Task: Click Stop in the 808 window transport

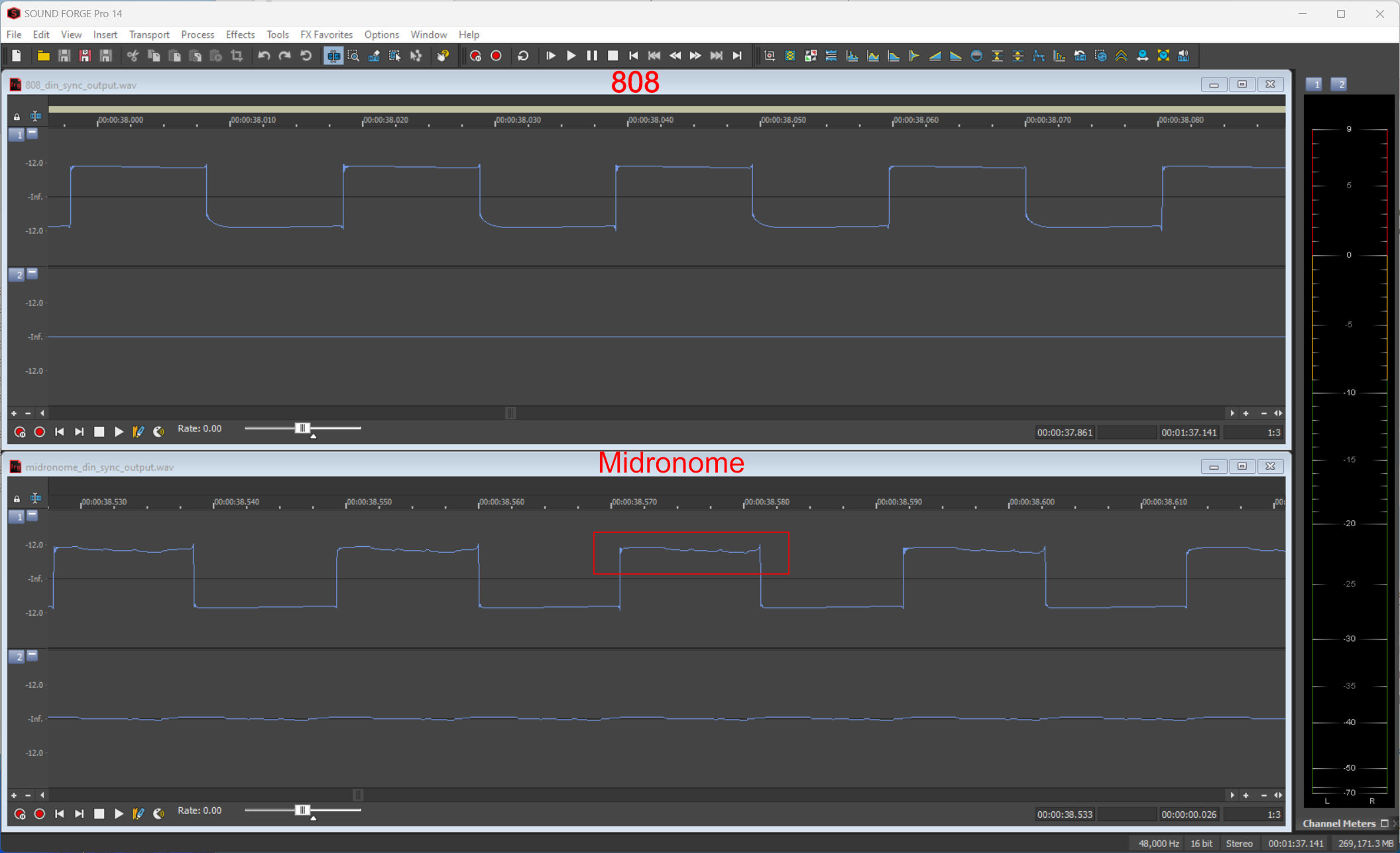Action: [99, 432]
